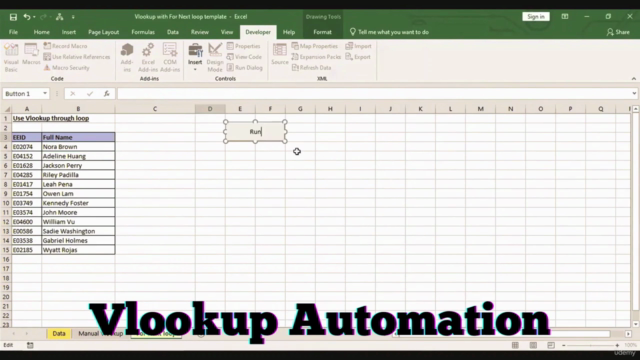640x360 pixels.
Task: Open the XML Source pane
Action: pyautogui.click(x=280, y=54)
